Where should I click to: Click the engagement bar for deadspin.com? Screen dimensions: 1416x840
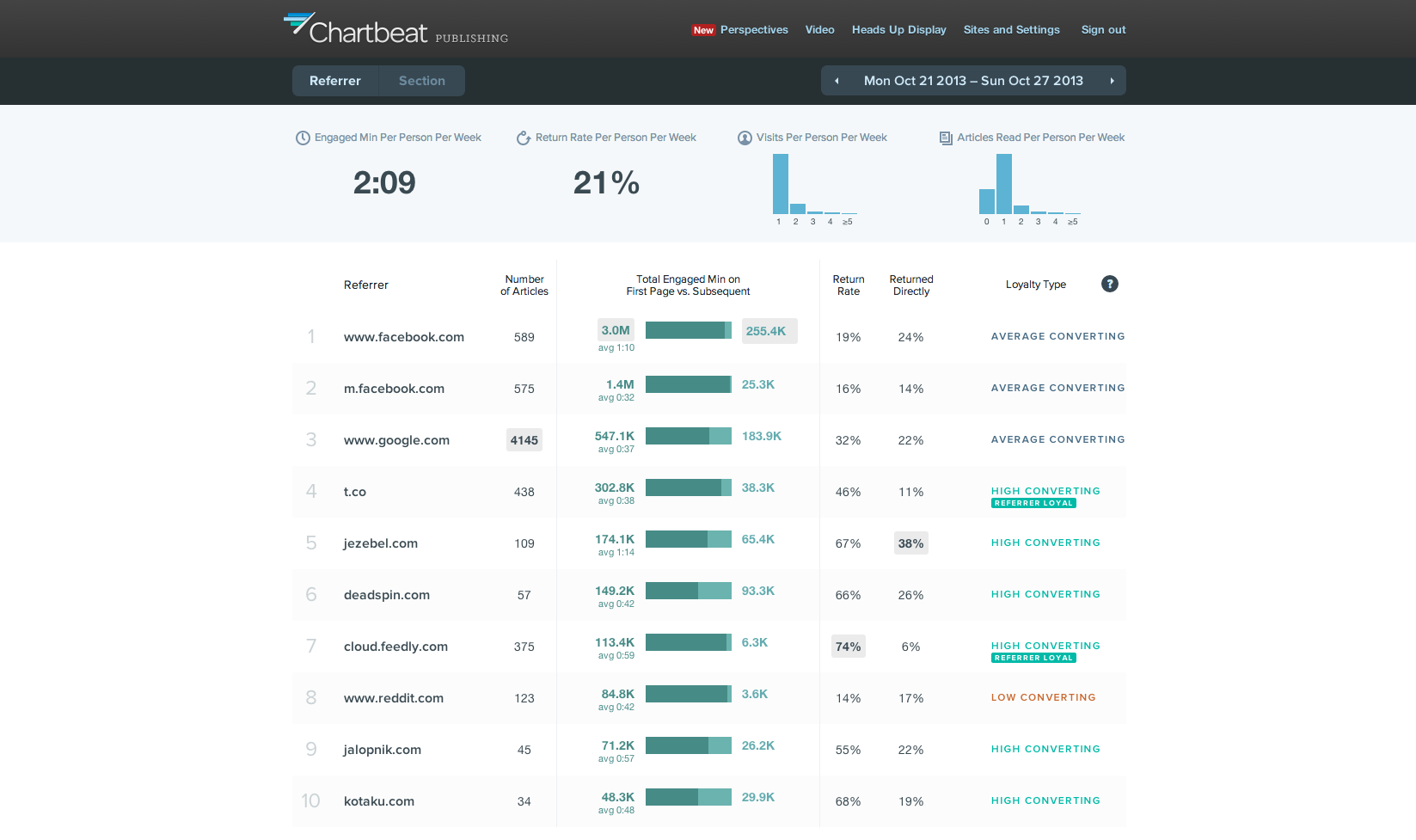pos(688,591)
